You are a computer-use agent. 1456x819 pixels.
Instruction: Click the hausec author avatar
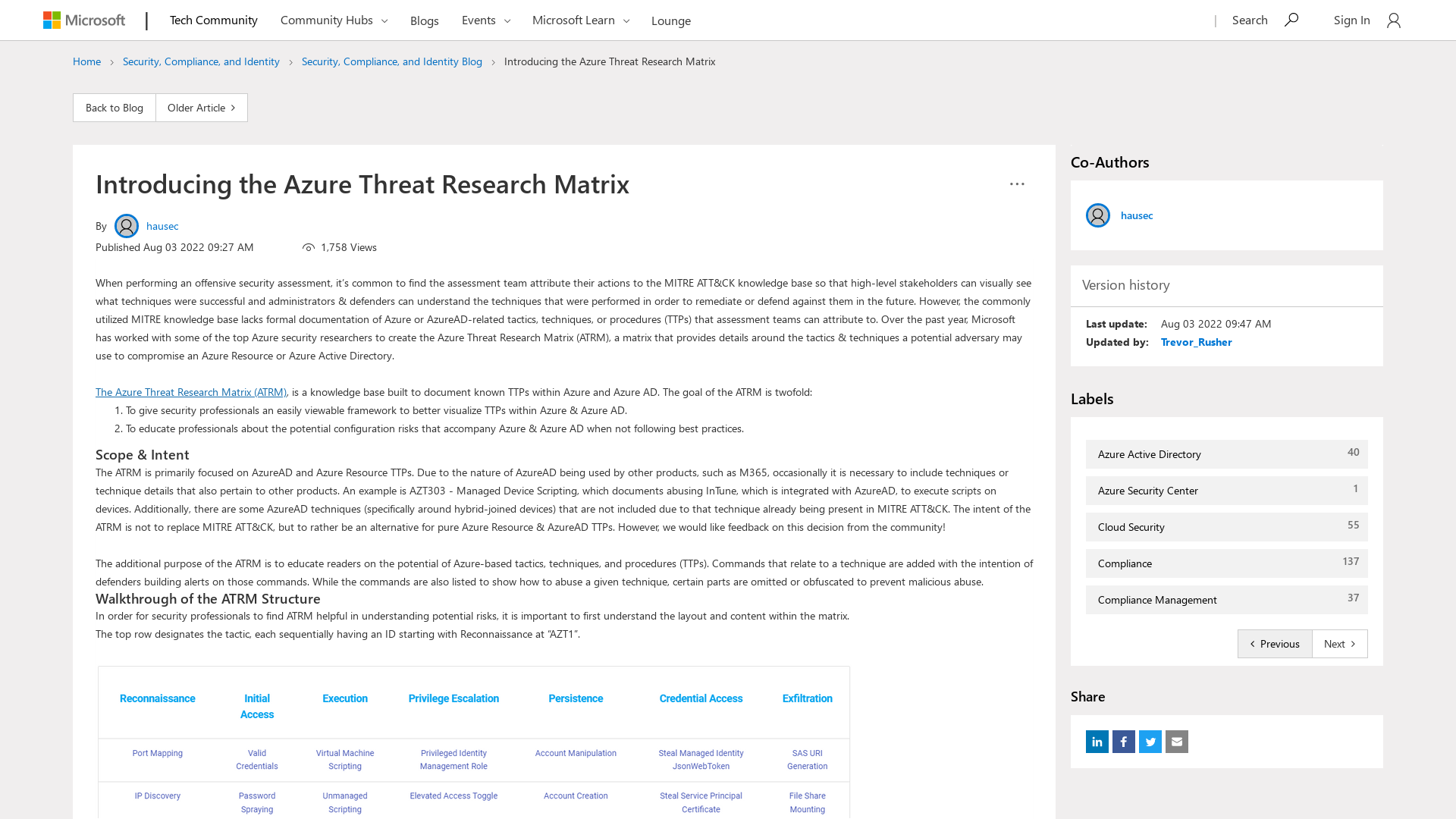click(x=126, y=225)
